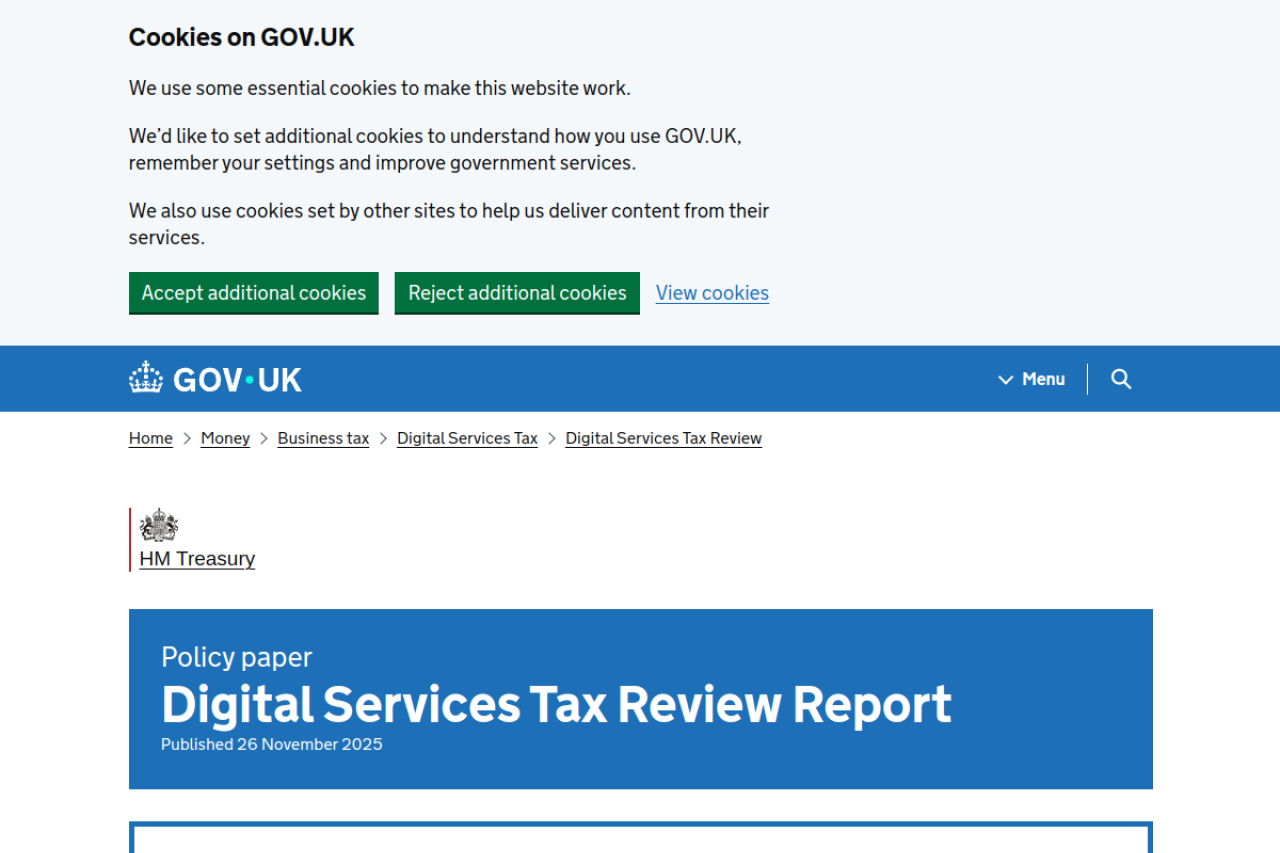This screenshot has height=853, width=1280.
Task: Go to Home breadcrumb
Action: [x=151, y=438]
